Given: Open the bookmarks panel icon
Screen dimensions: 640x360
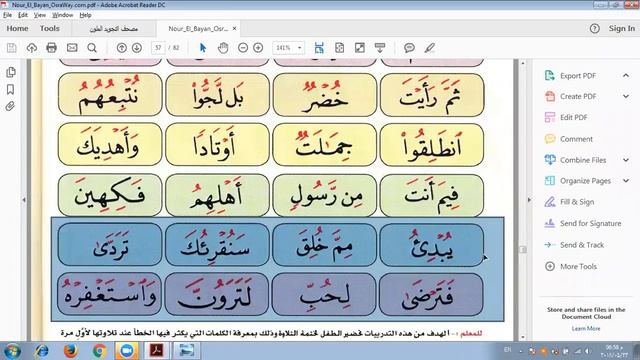Looking at the screenshot, I should click(11, 89).
